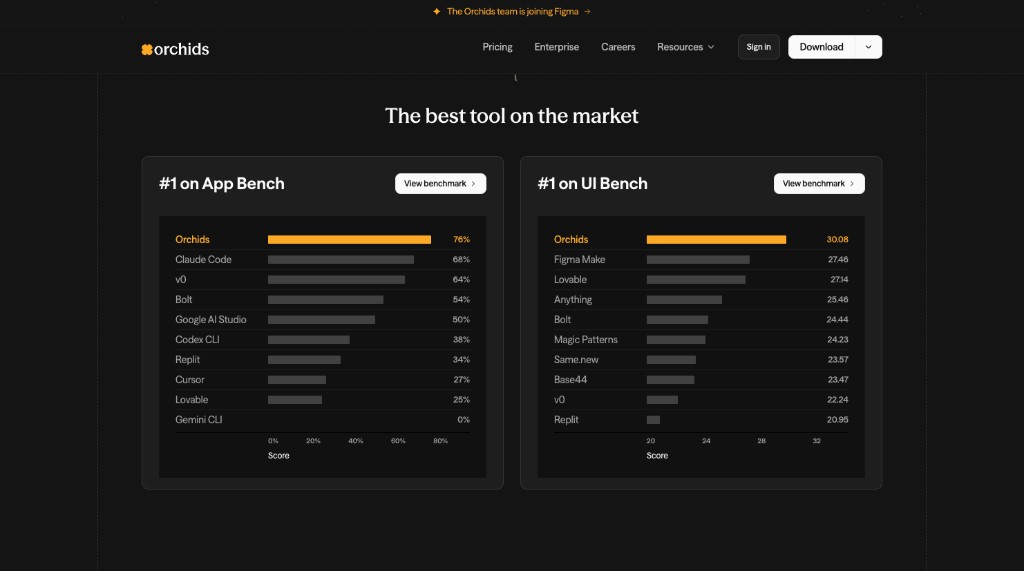Click the Codex CLI label

point(197,340)
